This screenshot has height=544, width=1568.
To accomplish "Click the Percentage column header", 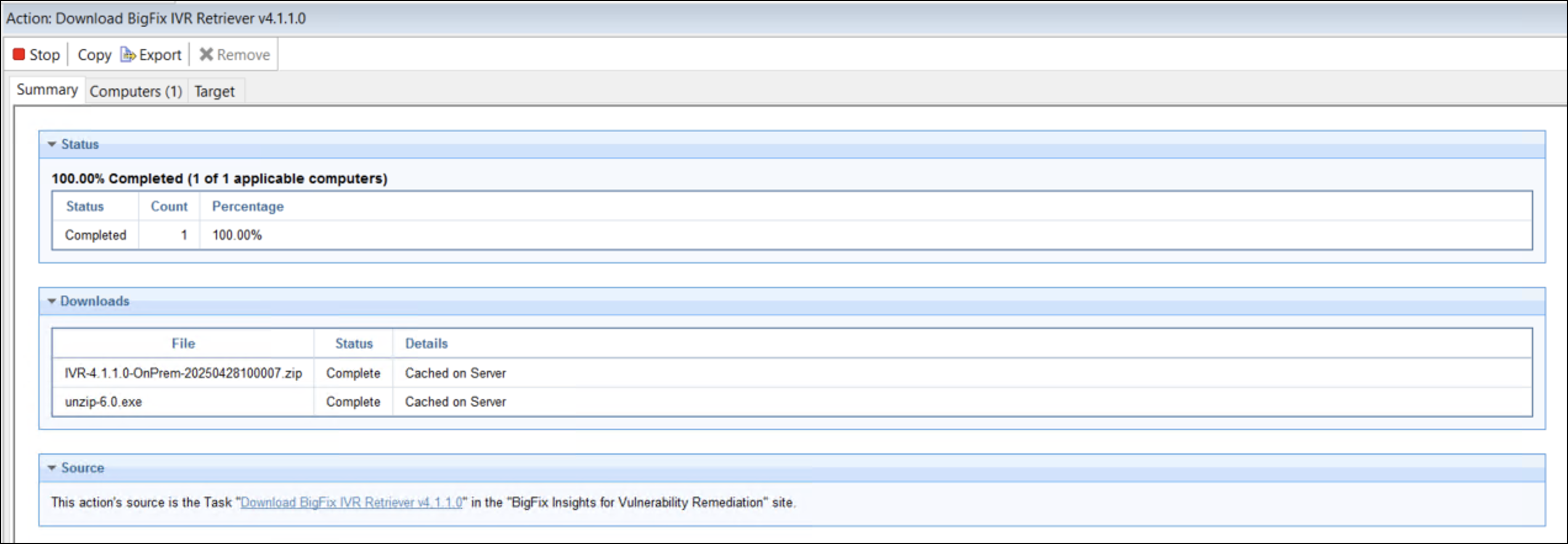I will 248,207.
